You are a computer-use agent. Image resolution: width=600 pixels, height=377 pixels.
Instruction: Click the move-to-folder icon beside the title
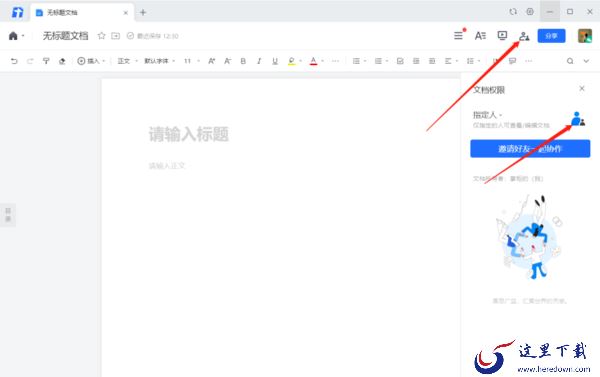tap(116, 36)
